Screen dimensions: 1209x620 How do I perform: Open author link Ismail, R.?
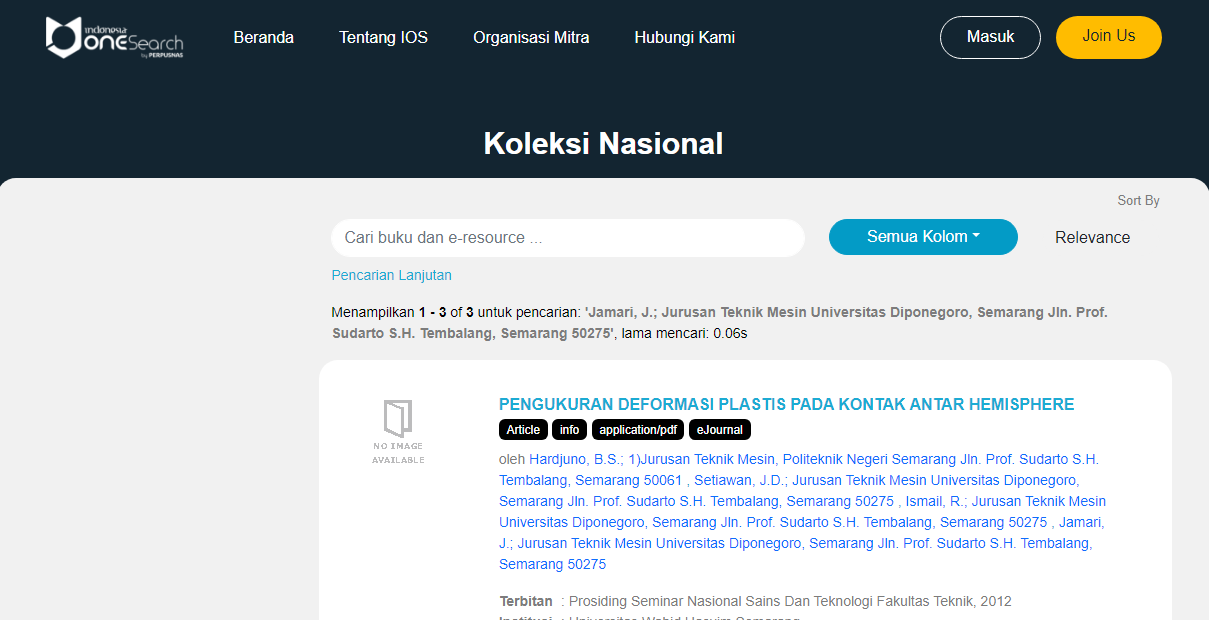pyautogui.click(x=935, y=501)
